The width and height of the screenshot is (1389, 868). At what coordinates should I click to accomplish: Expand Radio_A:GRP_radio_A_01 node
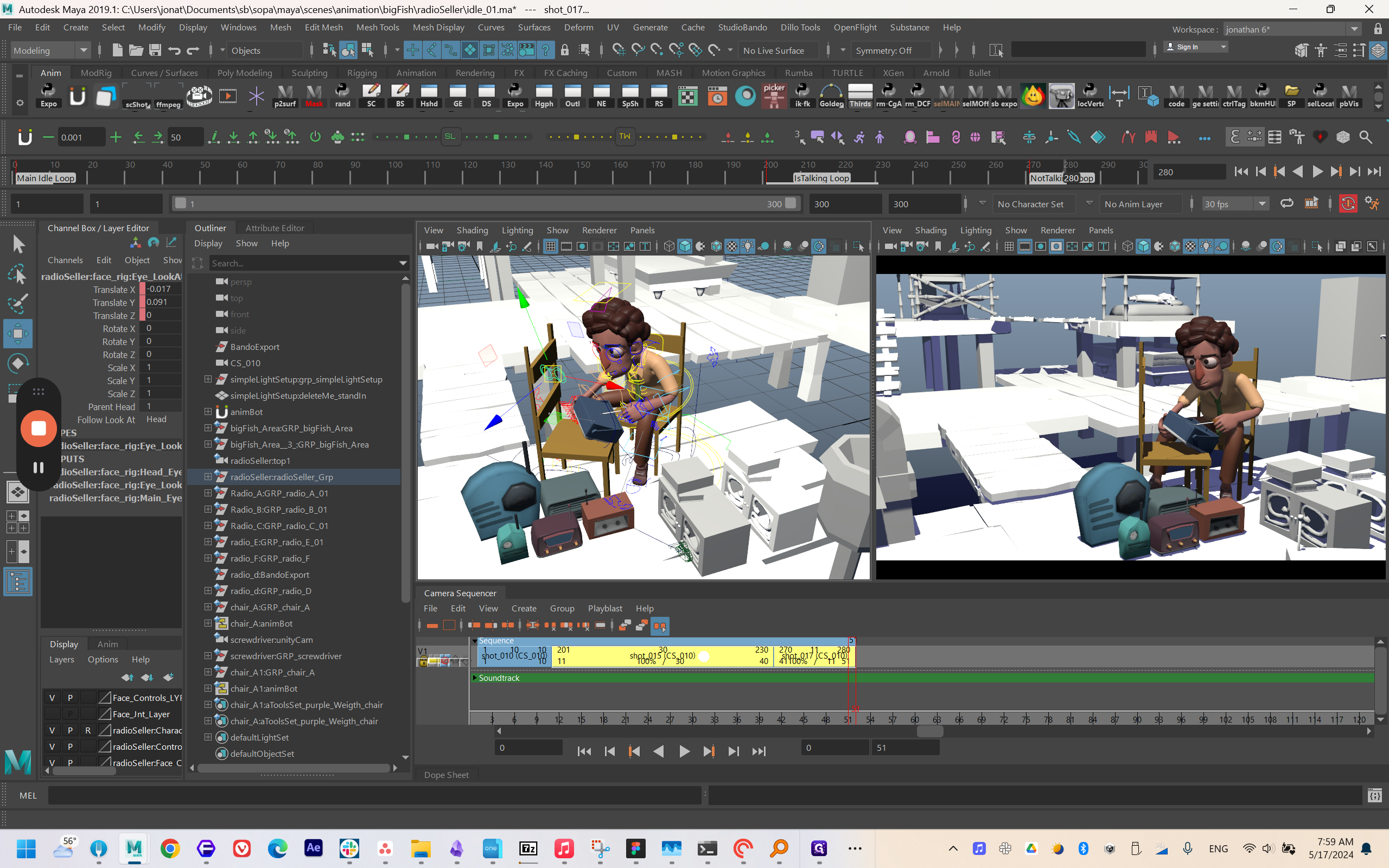pos(208,493)
